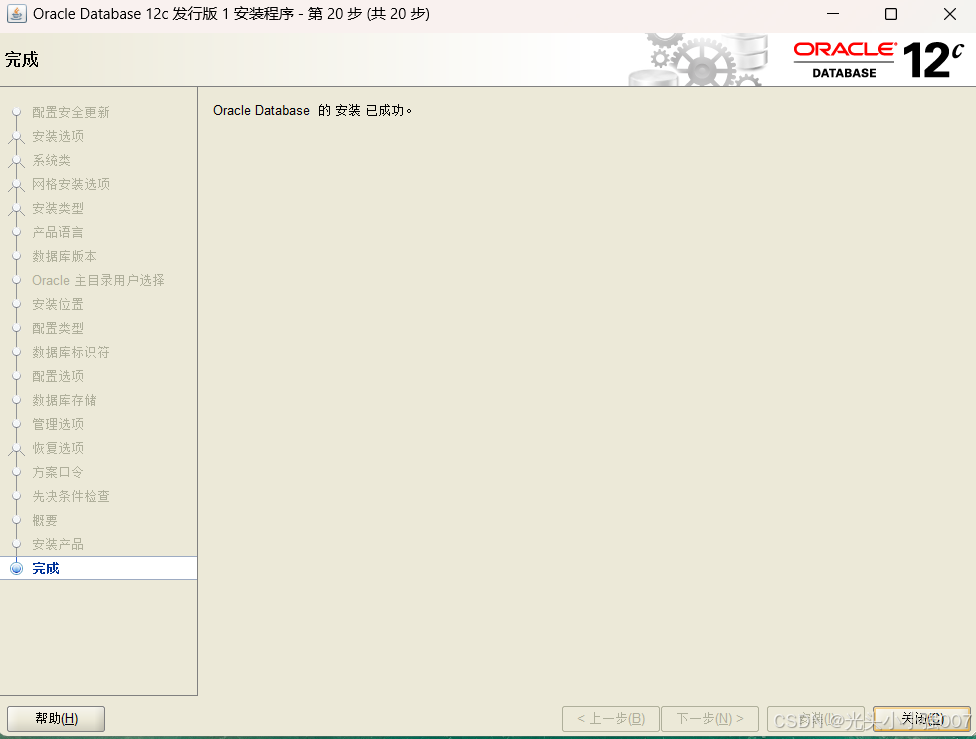Select the Oracle 主目录用户选择 step

pos(98,280)
